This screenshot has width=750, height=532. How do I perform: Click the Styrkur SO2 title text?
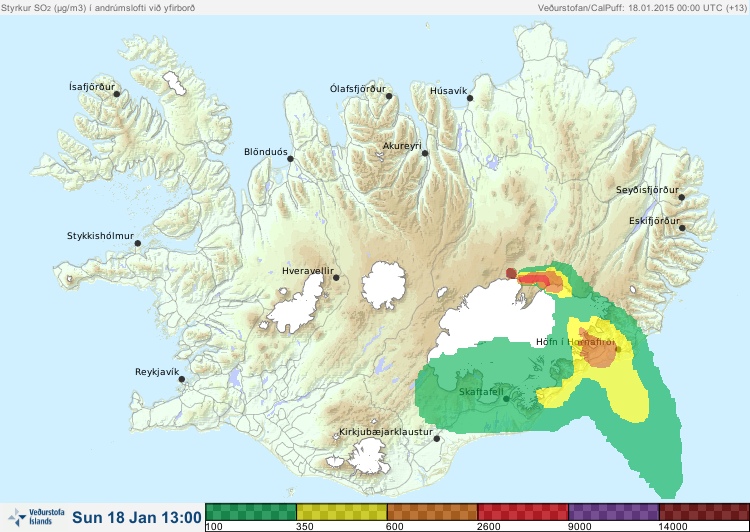click(98, 8)
